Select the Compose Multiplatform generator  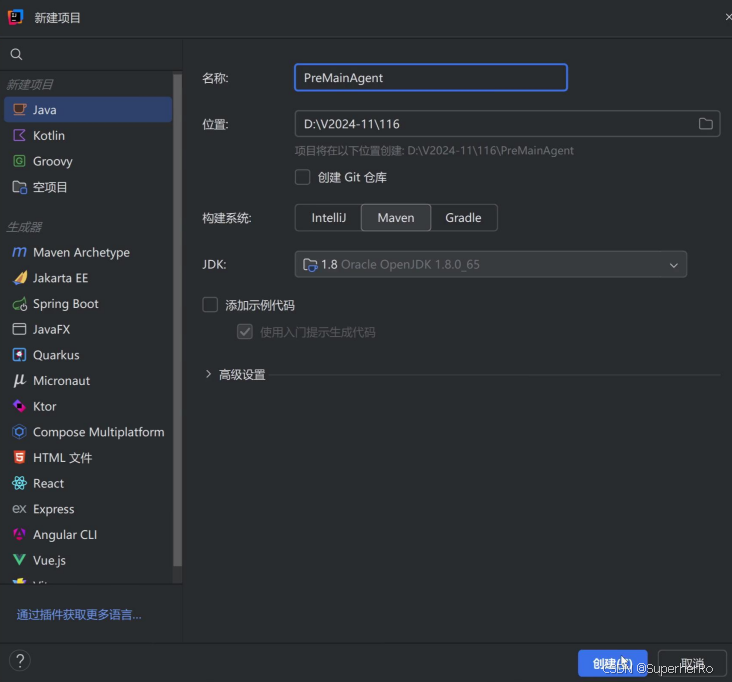coord(88,432)
